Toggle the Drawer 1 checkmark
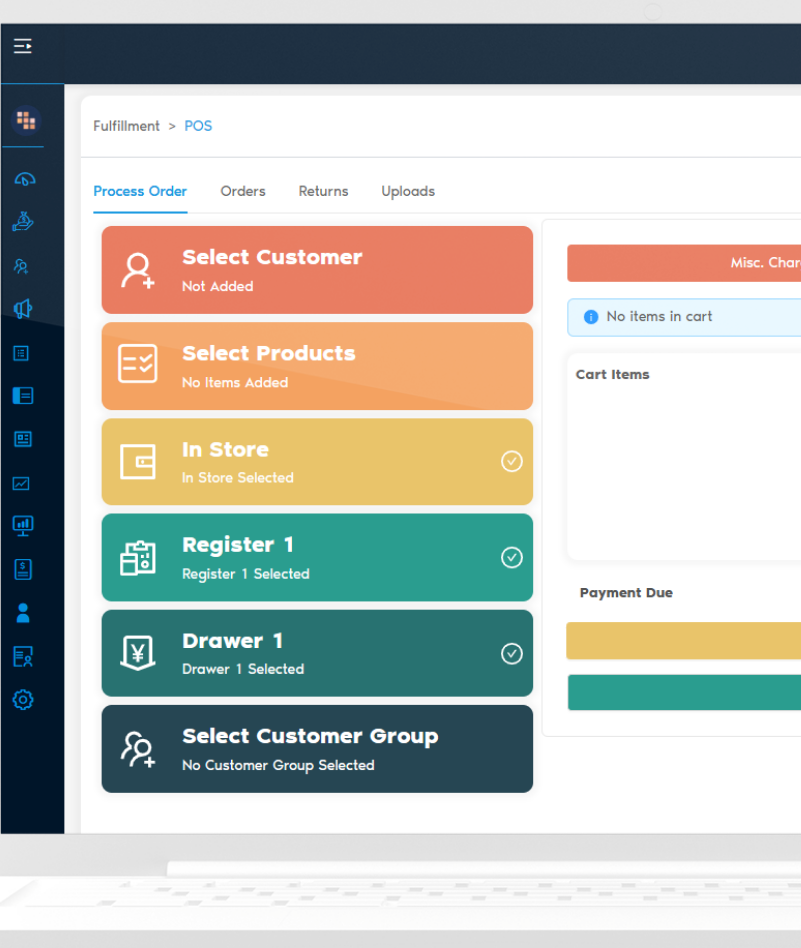The width and height of the screenshot is (801, 948). click(x=511, y=653)
